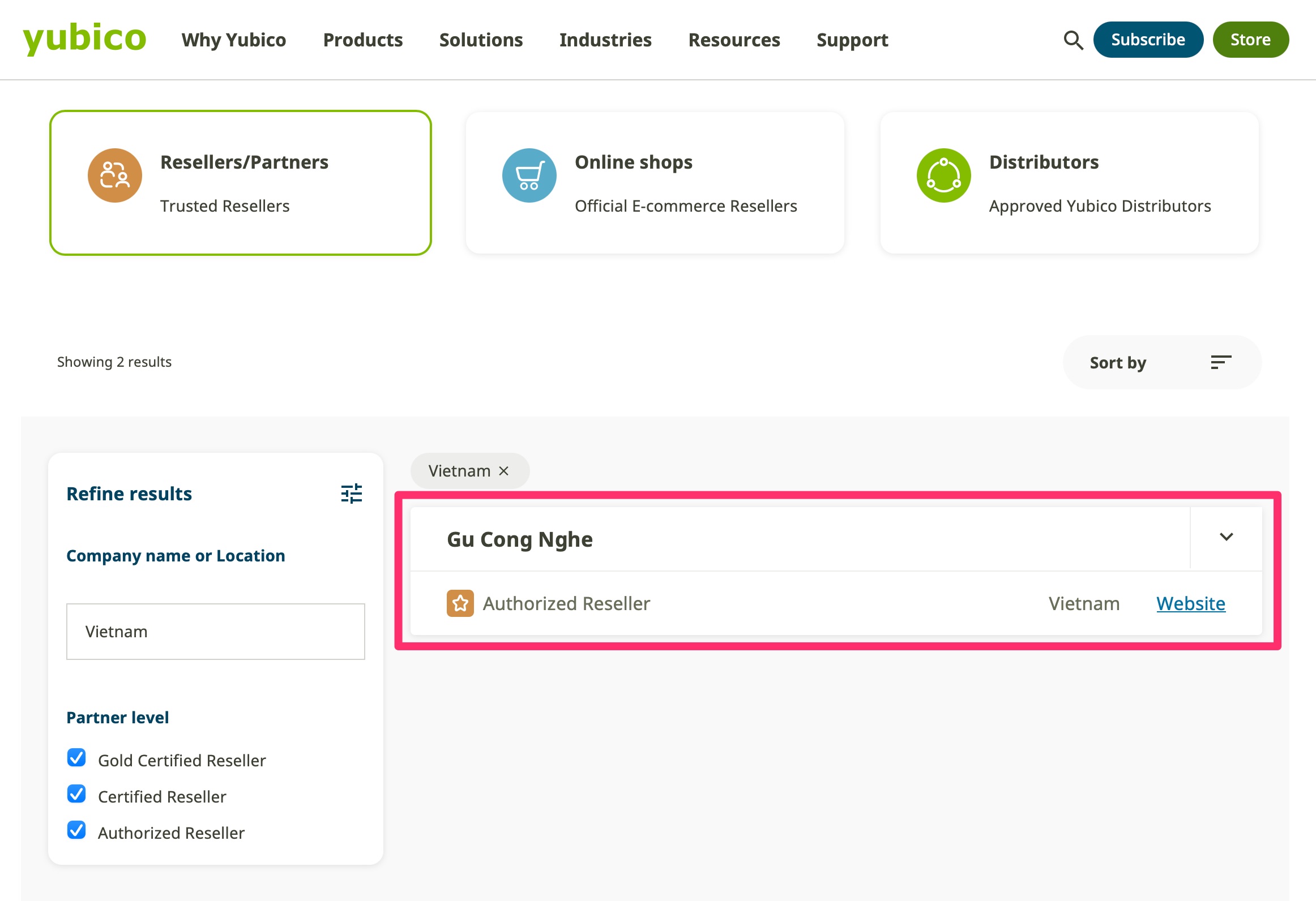Open Why Yubico menu

point(234,40)
